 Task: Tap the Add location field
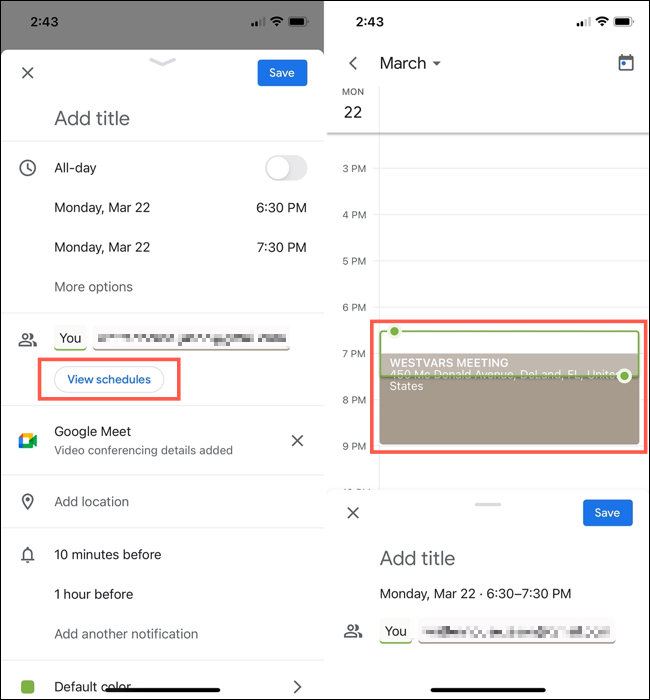click(92, 502)
